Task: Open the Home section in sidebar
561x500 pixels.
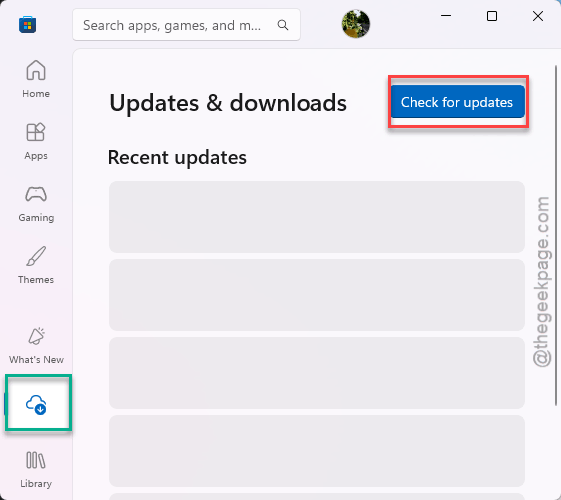Action: coord(36,79)
